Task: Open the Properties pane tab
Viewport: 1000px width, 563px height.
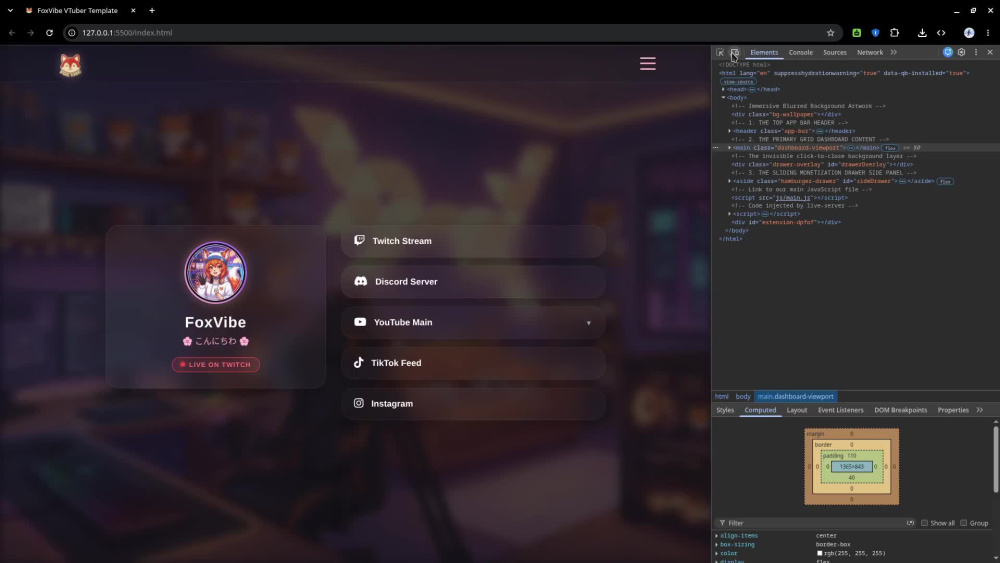Action: pyautogui.click(x=953, y=410)
